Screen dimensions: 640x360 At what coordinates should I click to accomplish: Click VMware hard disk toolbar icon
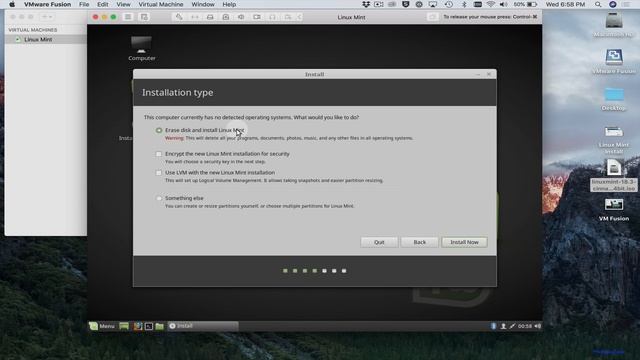210,17
